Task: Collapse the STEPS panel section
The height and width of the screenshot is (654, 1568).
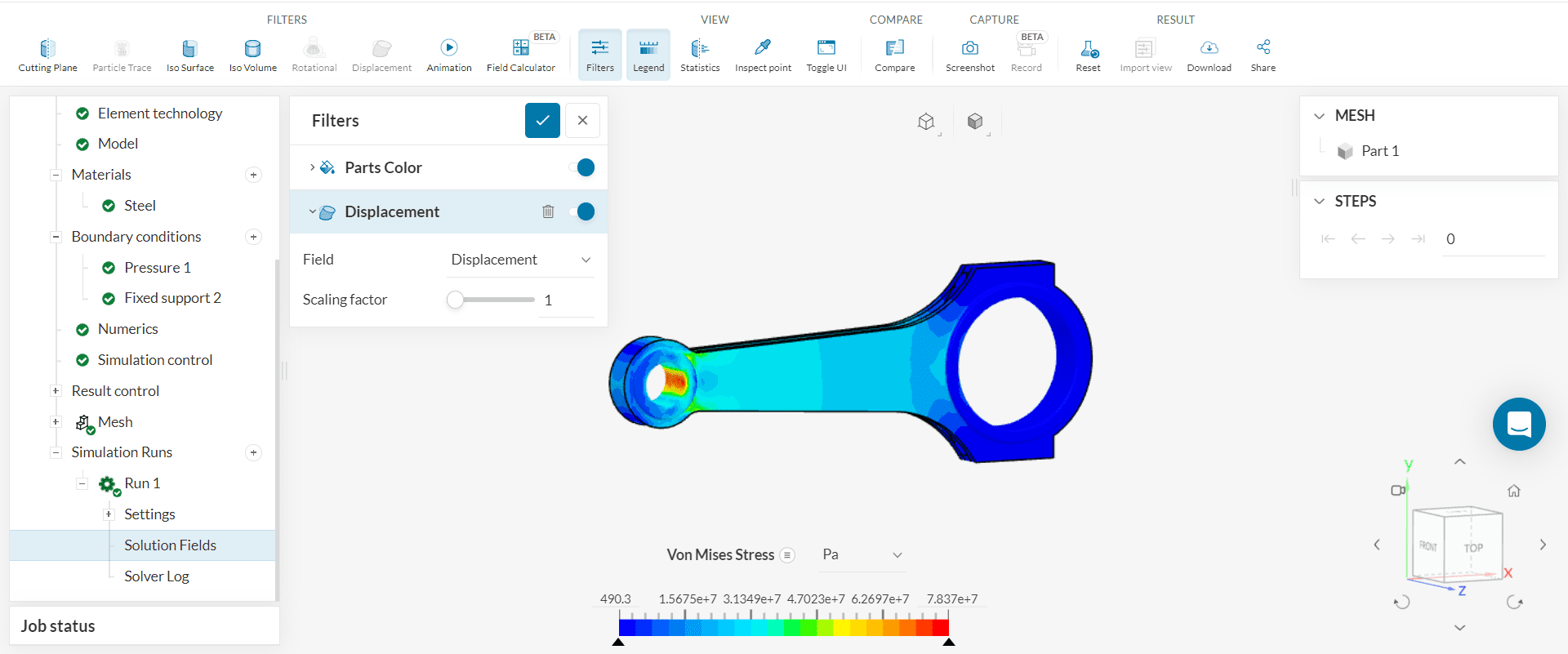Action: 1319,201
